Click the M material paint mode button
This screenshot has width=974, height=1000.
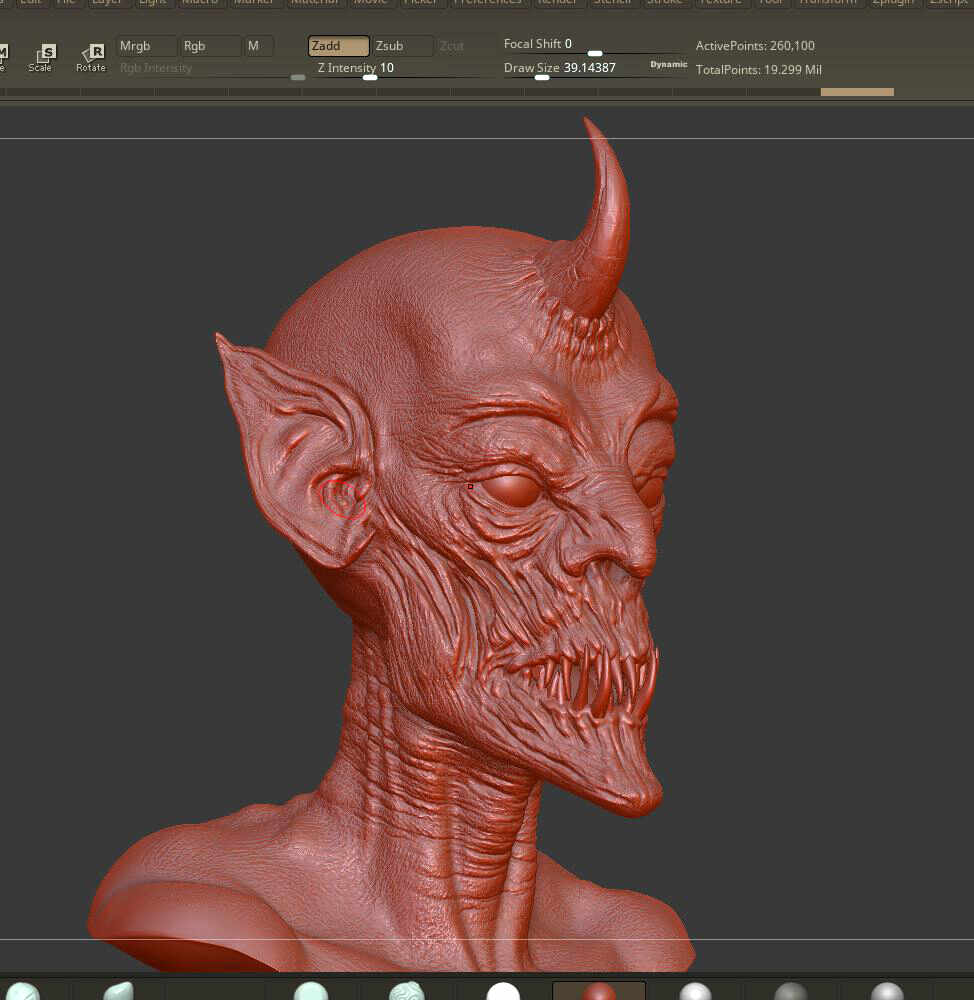(258, 45)
